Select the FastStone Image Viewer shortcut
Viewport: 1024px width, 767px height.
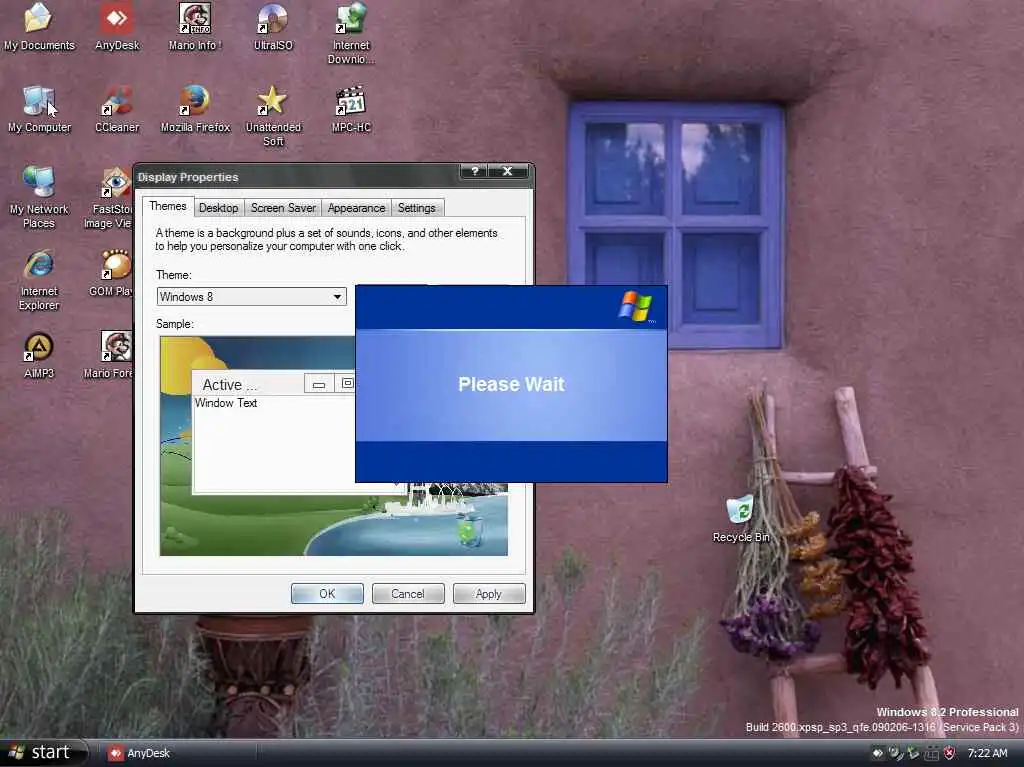[108, 197]
